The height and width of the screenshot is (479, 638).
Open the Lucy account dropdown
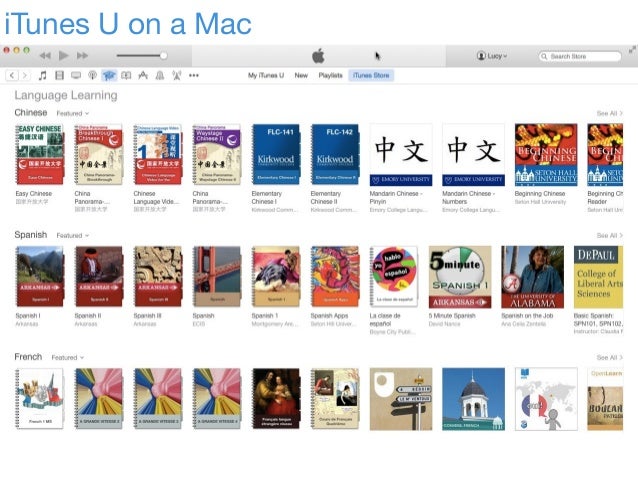pos(492,56)
